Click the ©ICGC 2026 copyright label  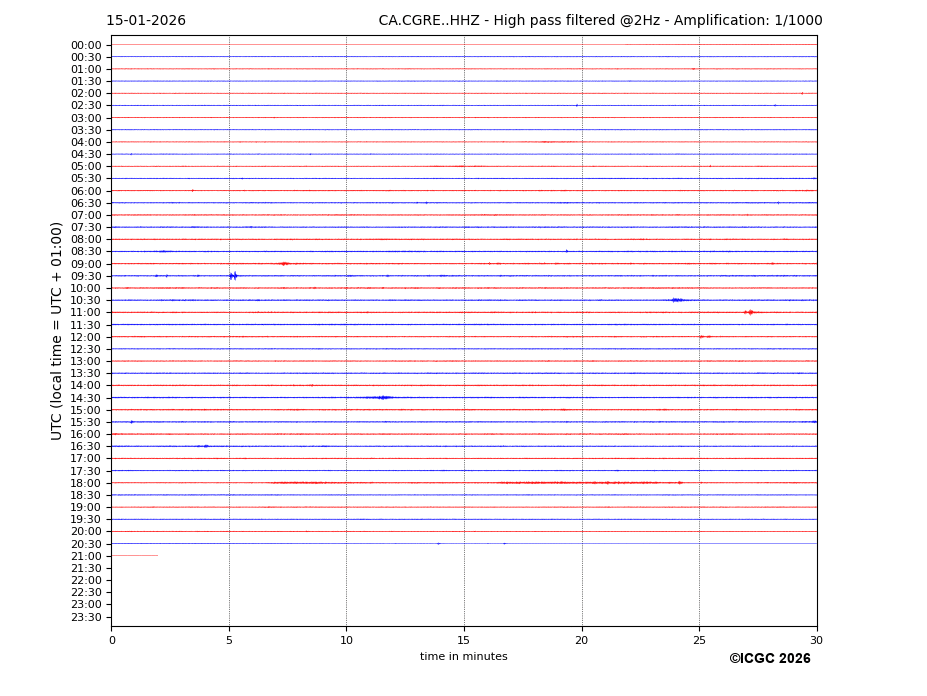point(769,659)
